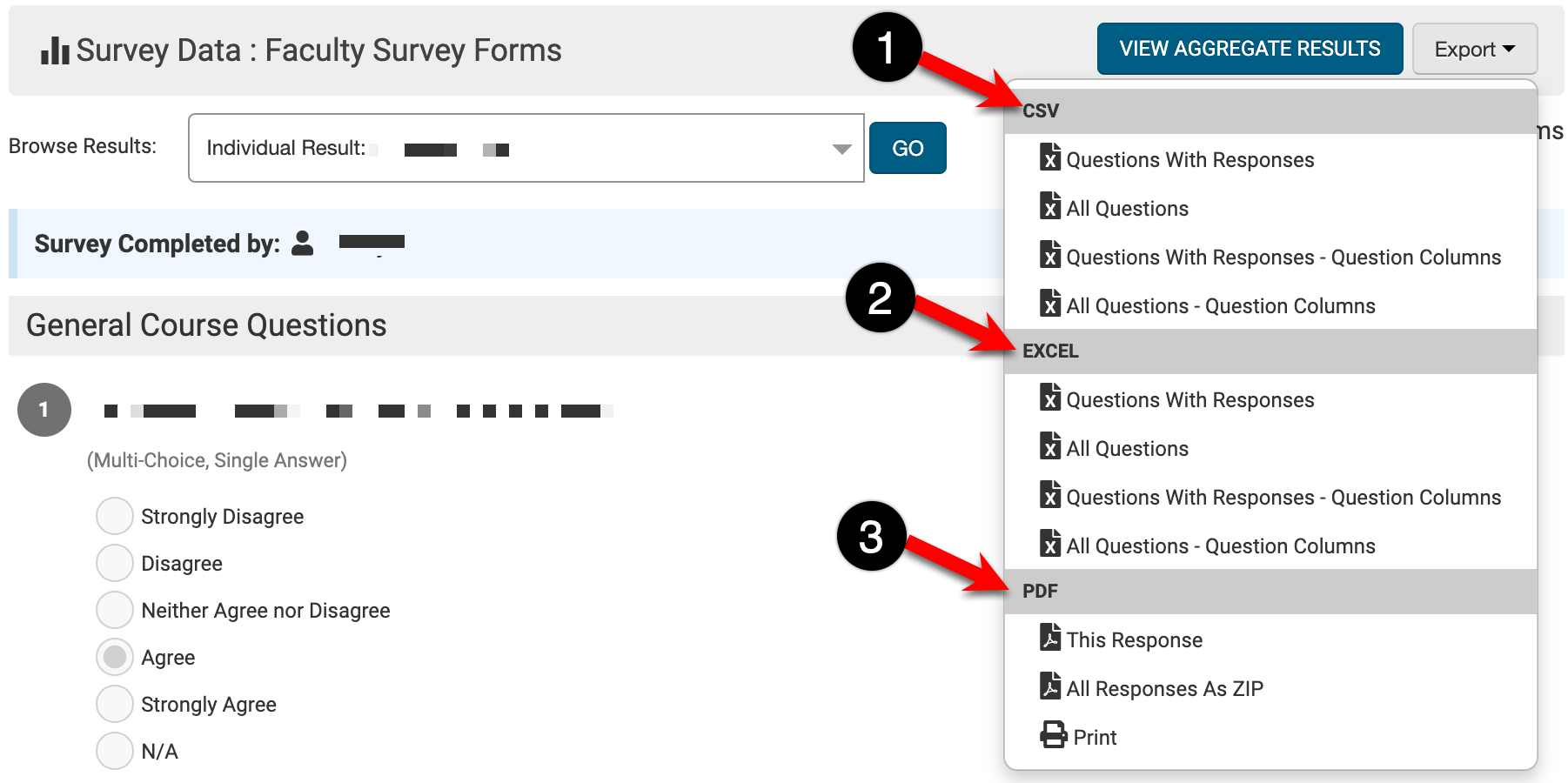Click the user icon beside Survey Completed by
This screenshot has height=783, width=1568.
(x=302, y=244)
